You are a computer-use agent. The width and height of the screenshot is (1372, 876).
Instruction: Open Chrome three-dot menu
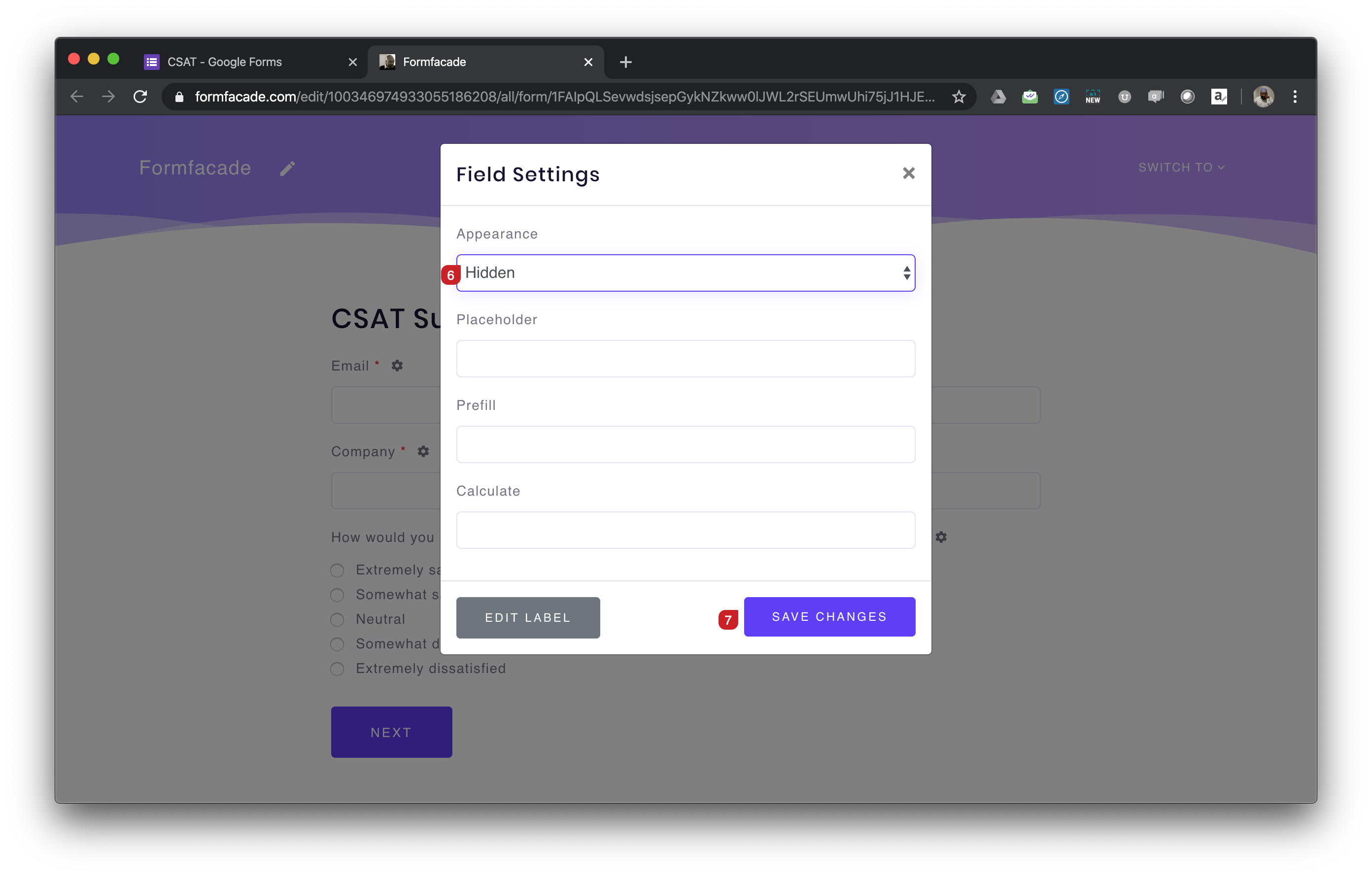click(1295, 97)
